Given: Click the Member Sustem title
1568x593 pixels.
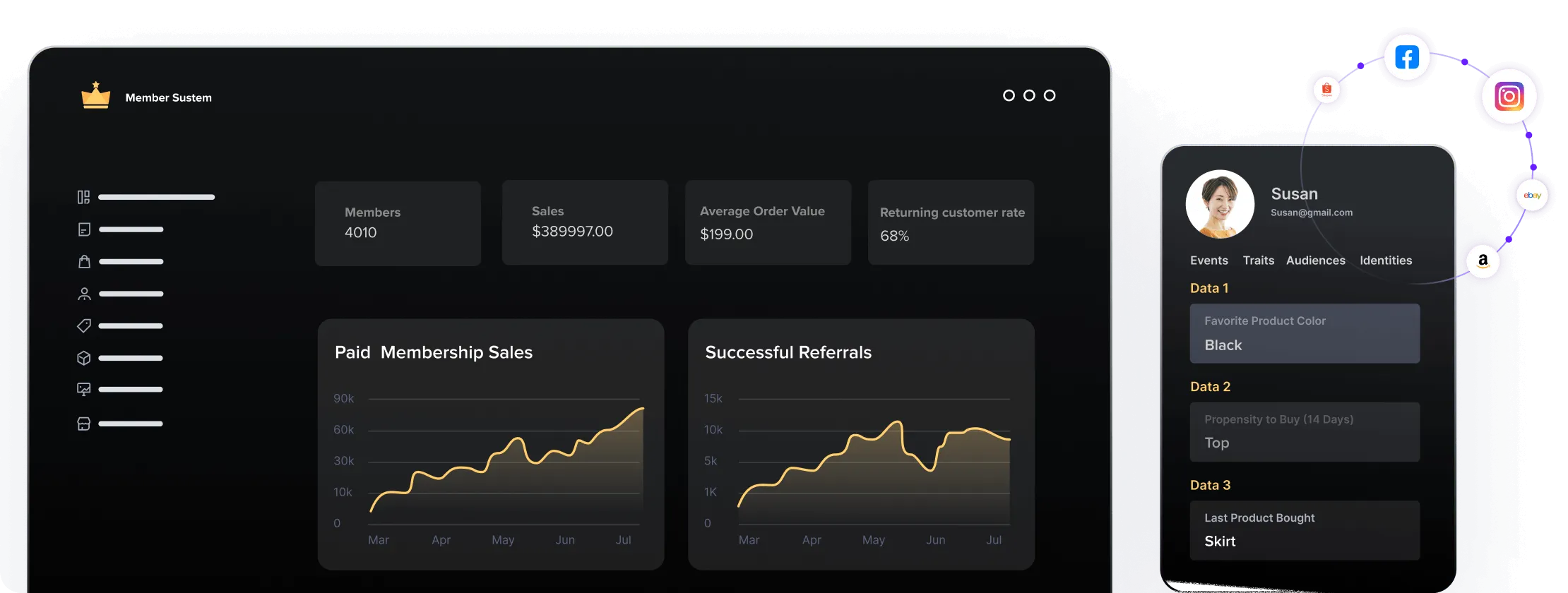Looking at the screenshot, I should [169, 97].
